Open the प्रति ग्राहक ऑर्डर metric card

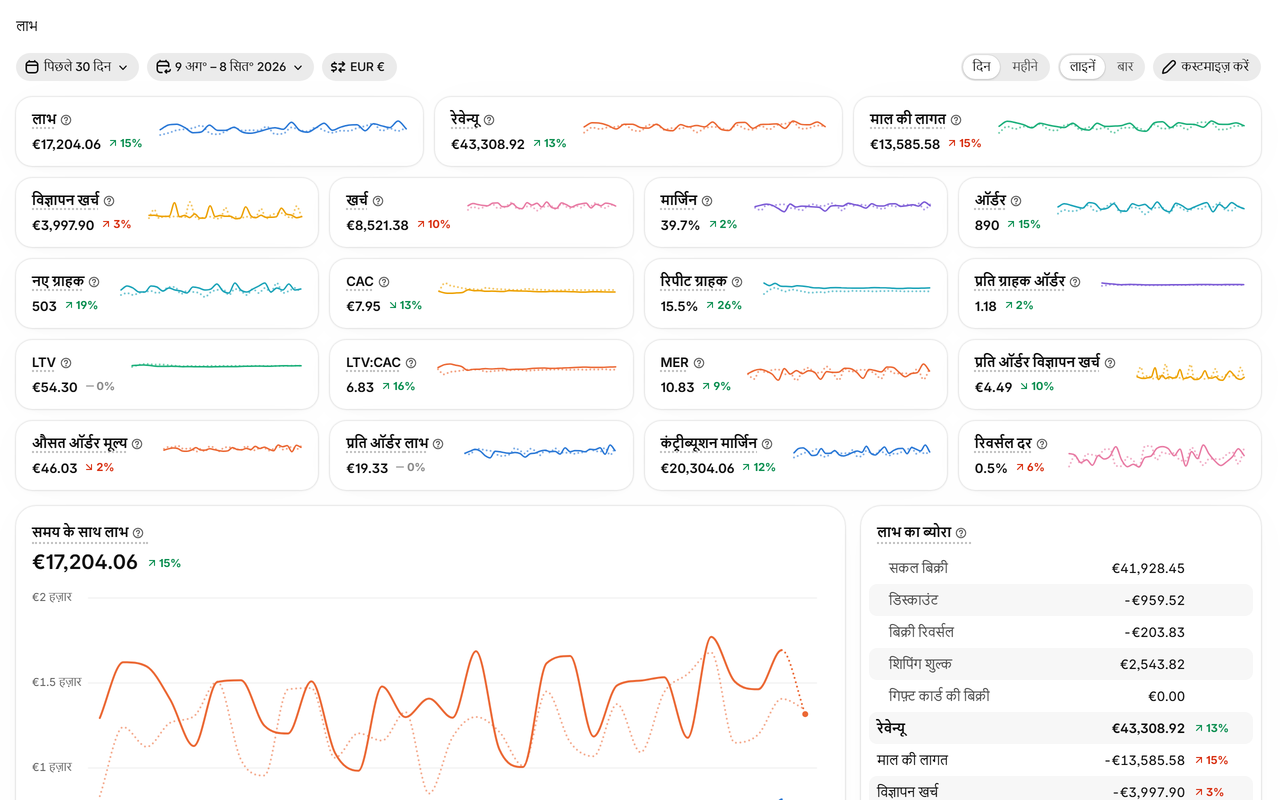point(1110,294)
